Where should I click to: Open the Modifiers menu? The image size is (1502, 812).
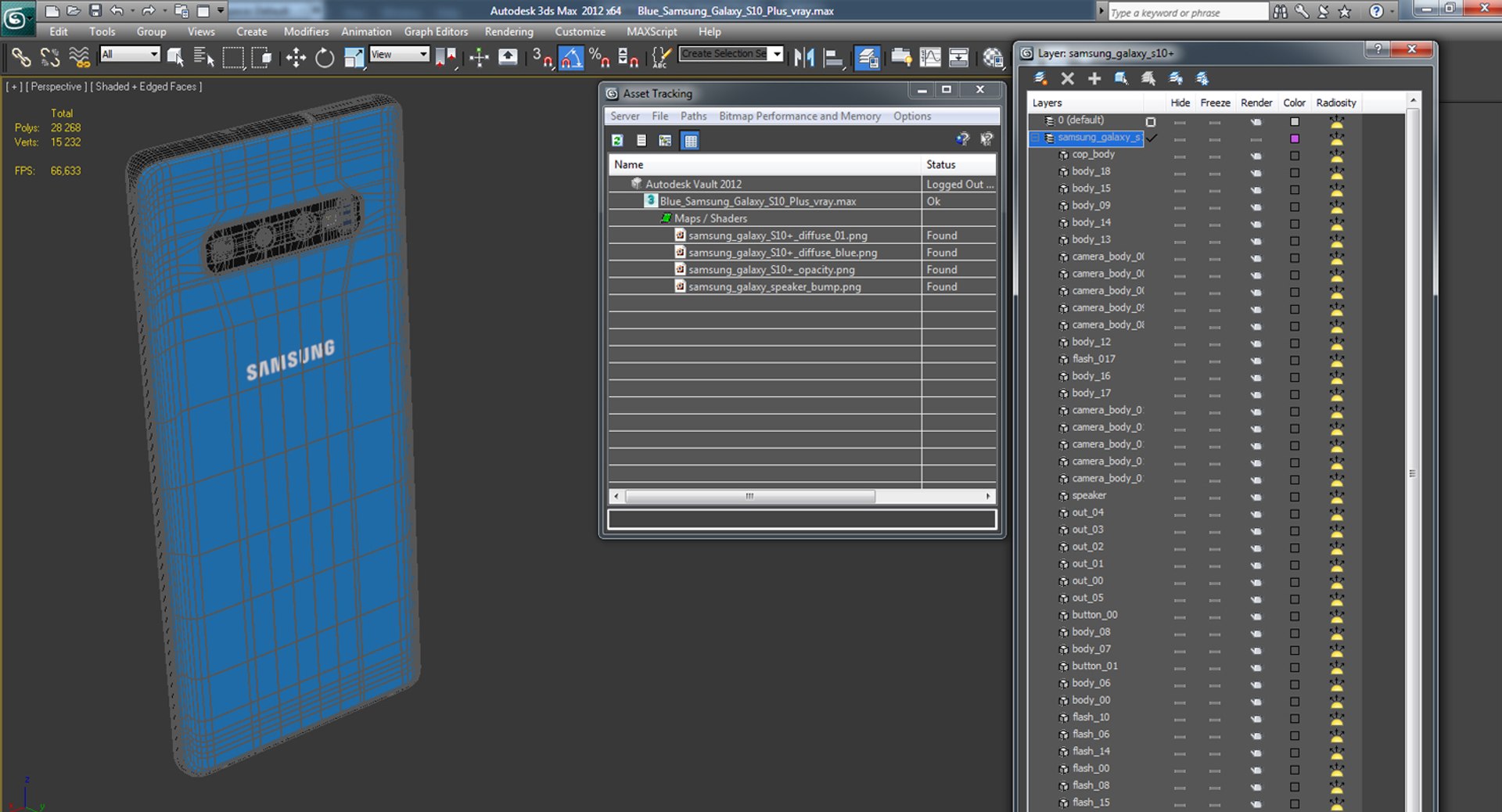[x=306, y=31]
